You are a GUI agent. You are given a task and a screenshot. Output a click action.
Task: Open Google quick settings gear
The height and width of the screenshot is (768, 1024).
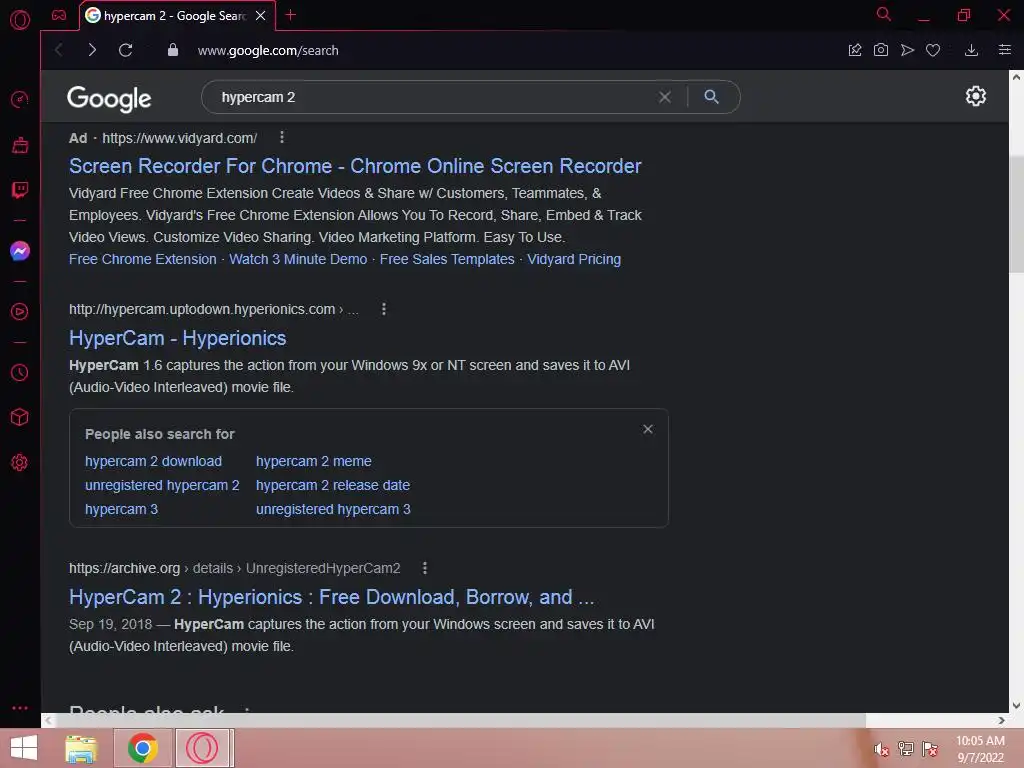(x=975, y=97)
